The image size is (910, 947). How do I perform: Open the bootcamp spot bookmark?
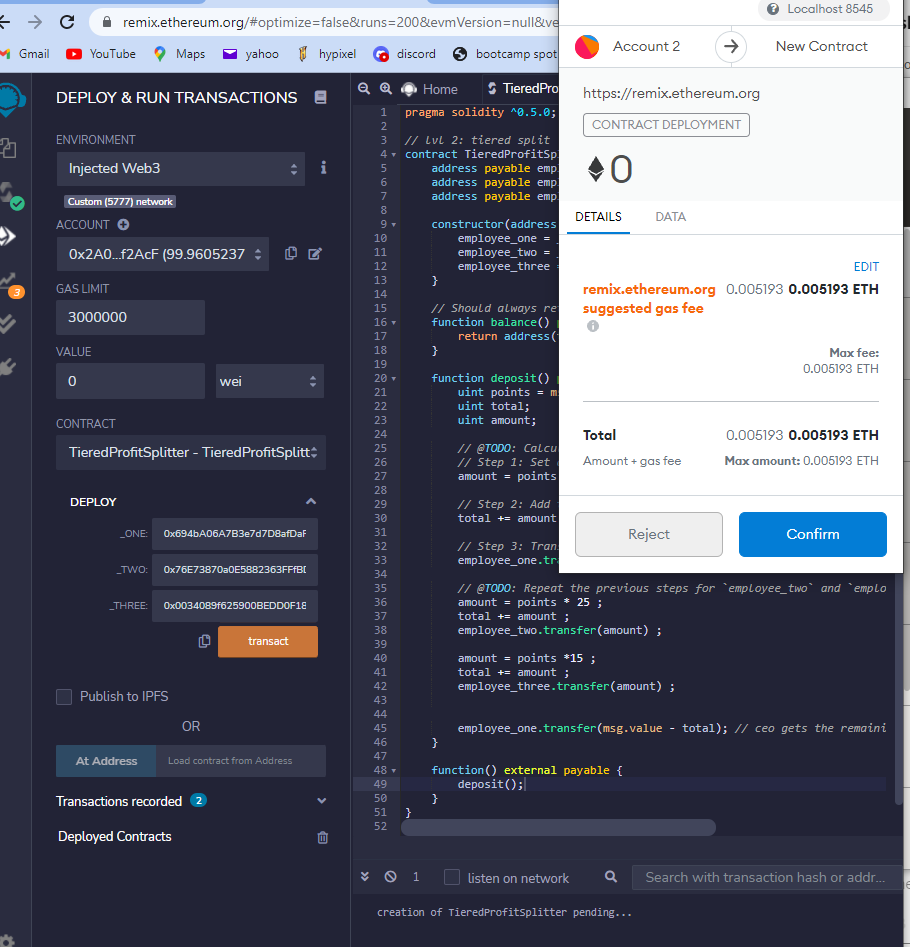[506, 54]
